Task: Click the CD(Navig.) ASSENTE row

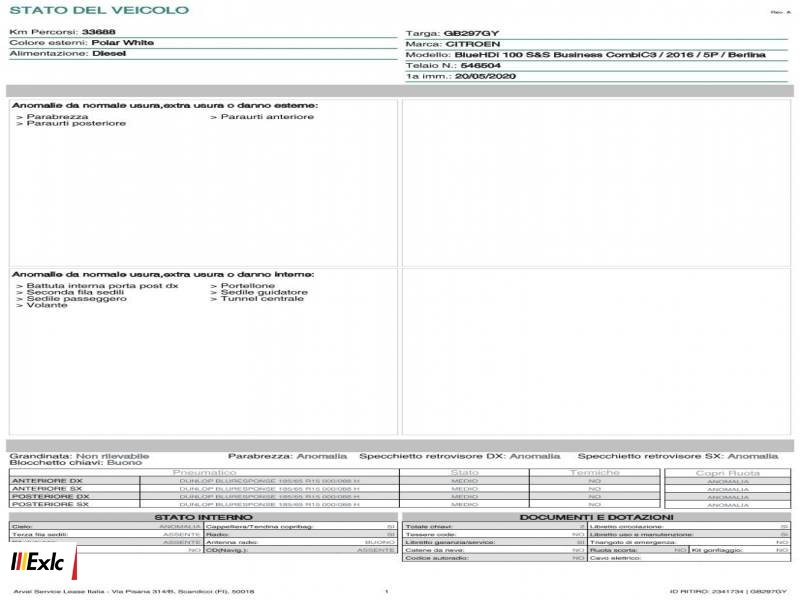Action: [x=301, y=550]
